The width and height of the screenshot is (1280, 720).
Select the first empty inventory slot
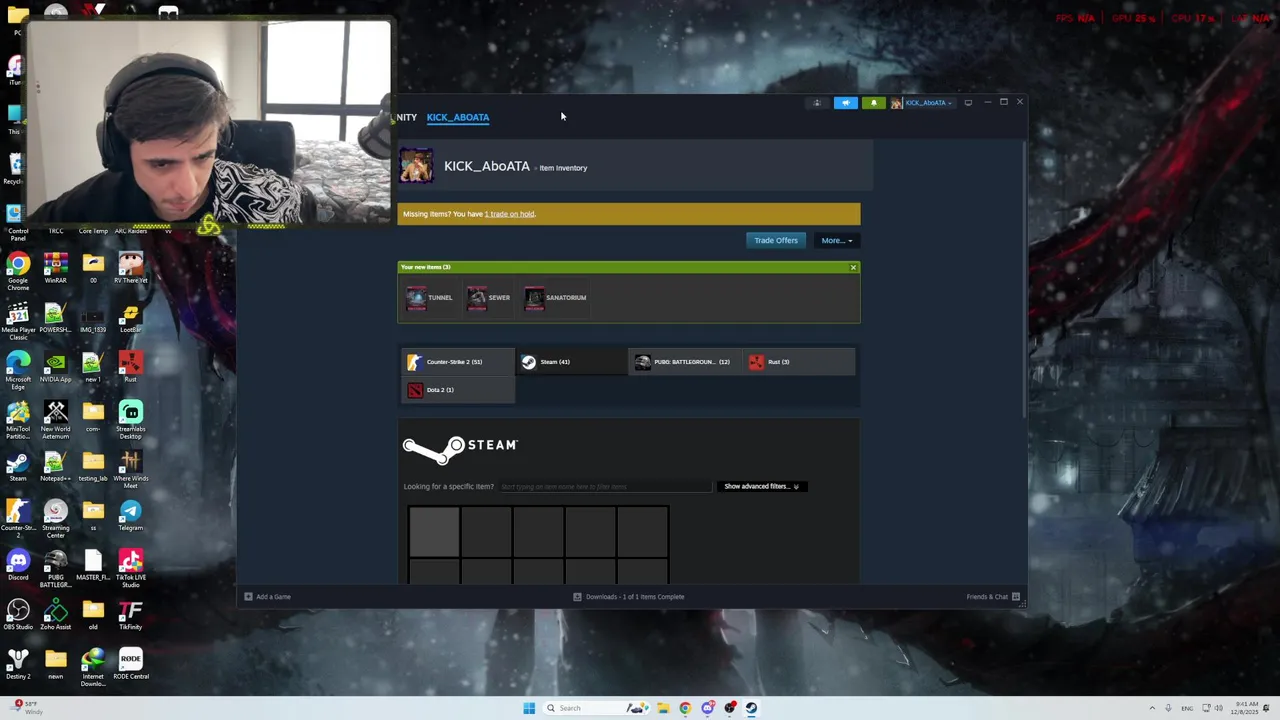pyautogui.click(x=434, y=531)
